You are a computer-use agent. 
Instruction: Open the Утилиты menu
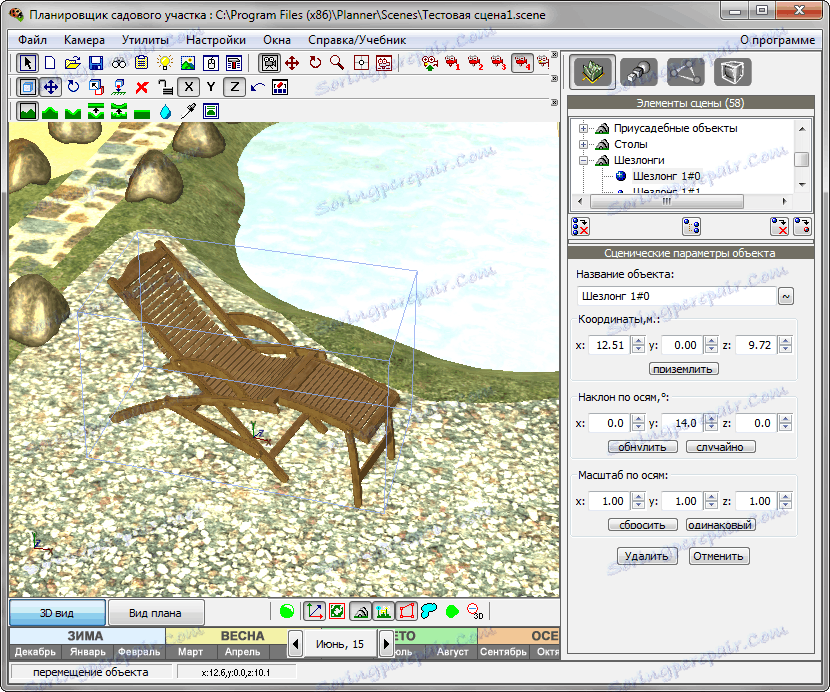click(145, 40)
